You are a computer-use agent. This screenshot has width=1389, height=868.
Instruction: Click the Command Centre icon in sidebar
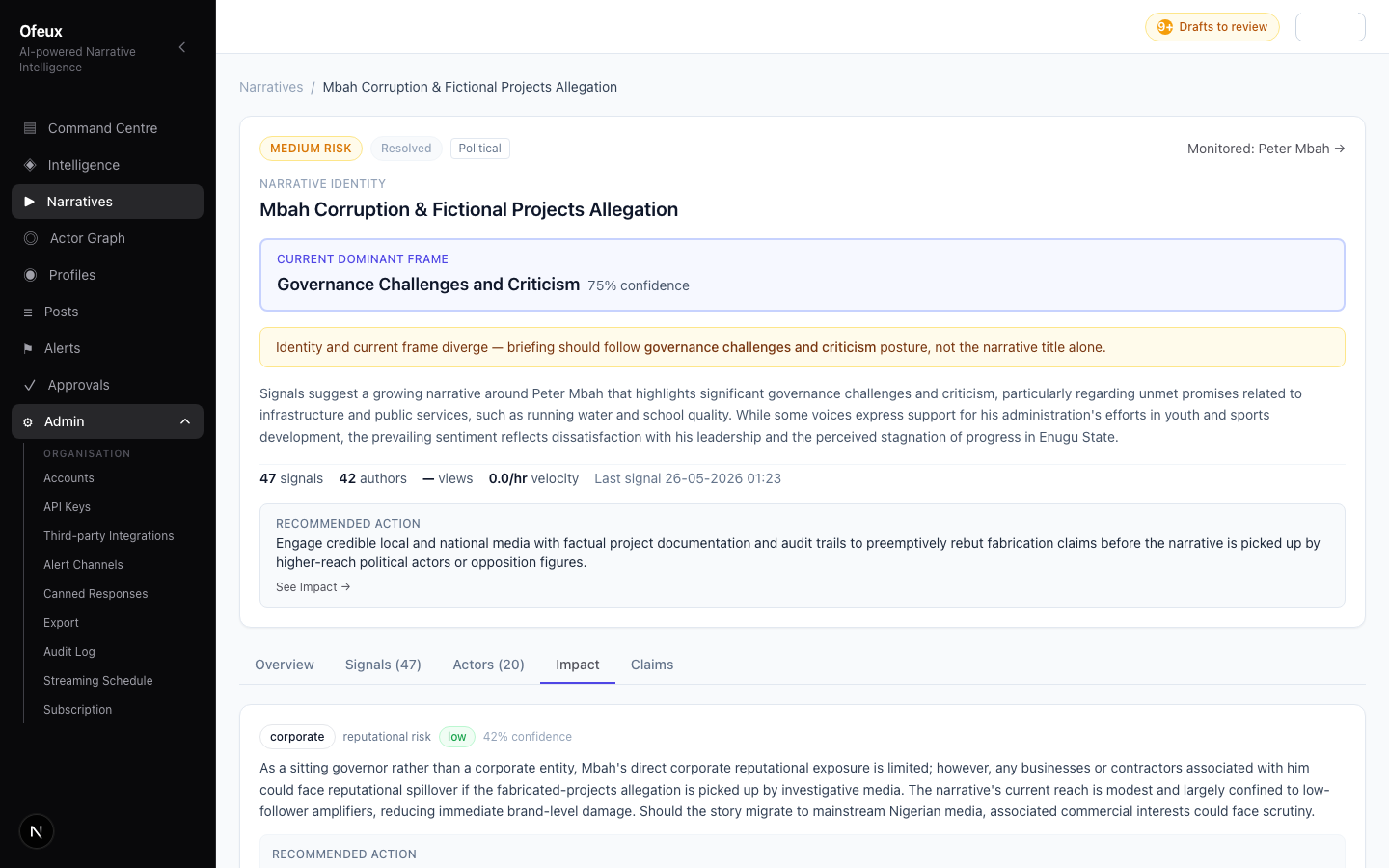pos(30,128)
